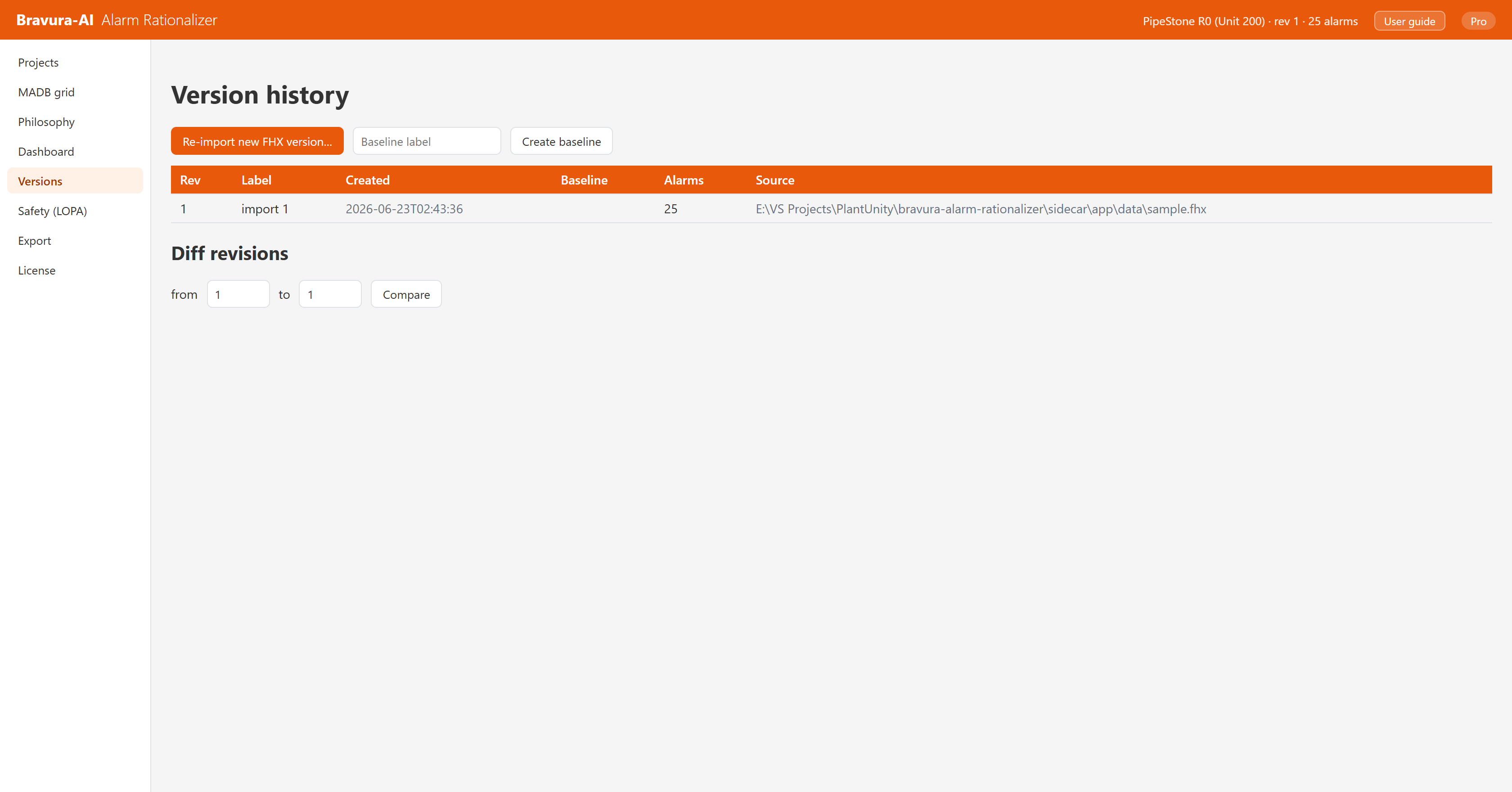Focus the 'from' revision number field

pyautogui.click(x=238, y=294)
